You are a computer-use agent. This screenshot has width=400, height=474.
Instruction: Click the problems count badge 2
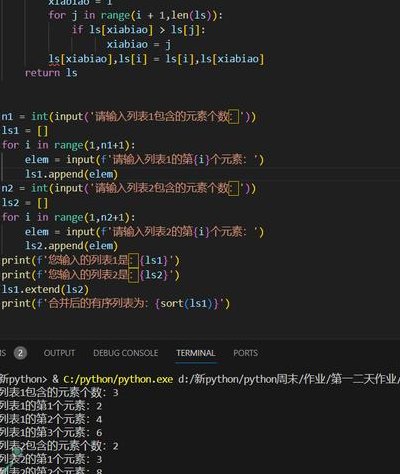pos(20,353)
